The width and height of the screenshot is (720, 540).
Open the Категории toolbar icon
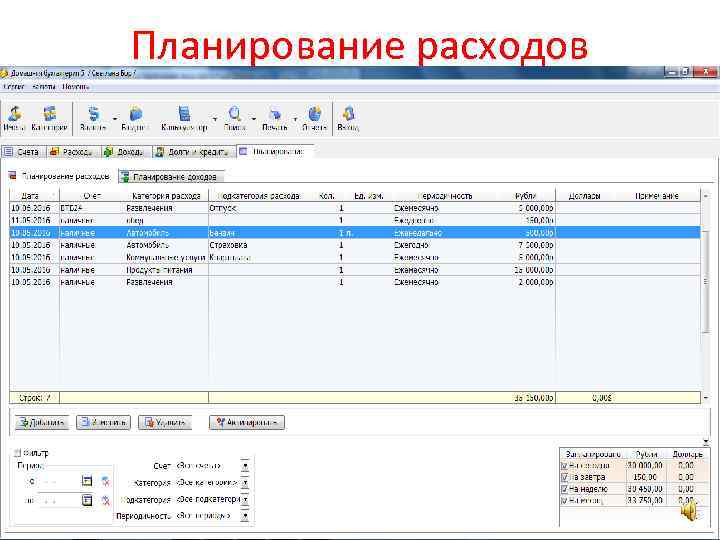click(49, 118)
